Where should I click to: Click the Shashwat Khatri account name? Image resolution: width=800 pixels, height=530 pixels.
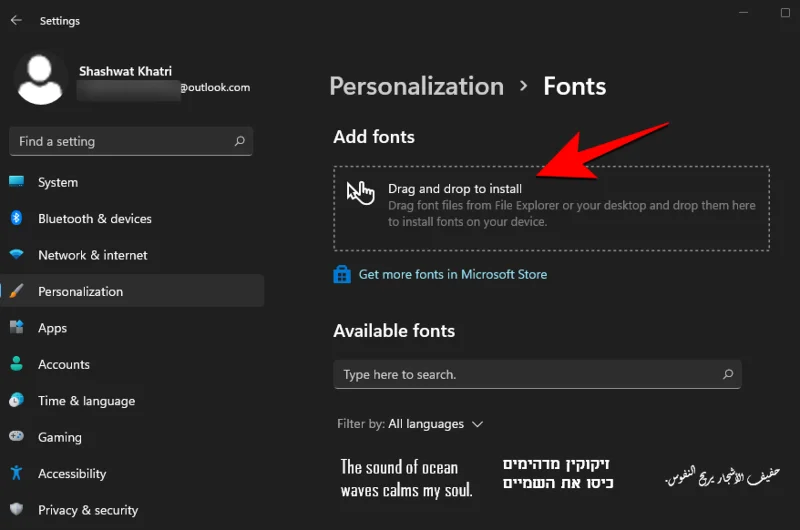click(126, 71)
